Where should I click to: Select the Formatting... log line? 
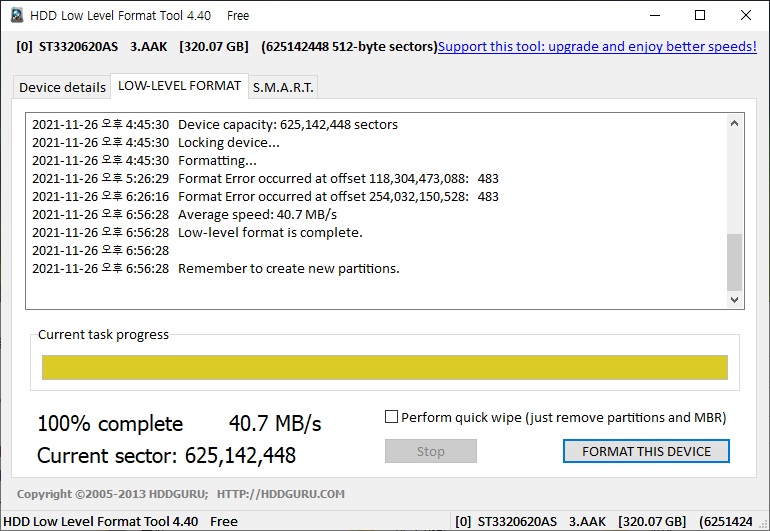[144, 161]
